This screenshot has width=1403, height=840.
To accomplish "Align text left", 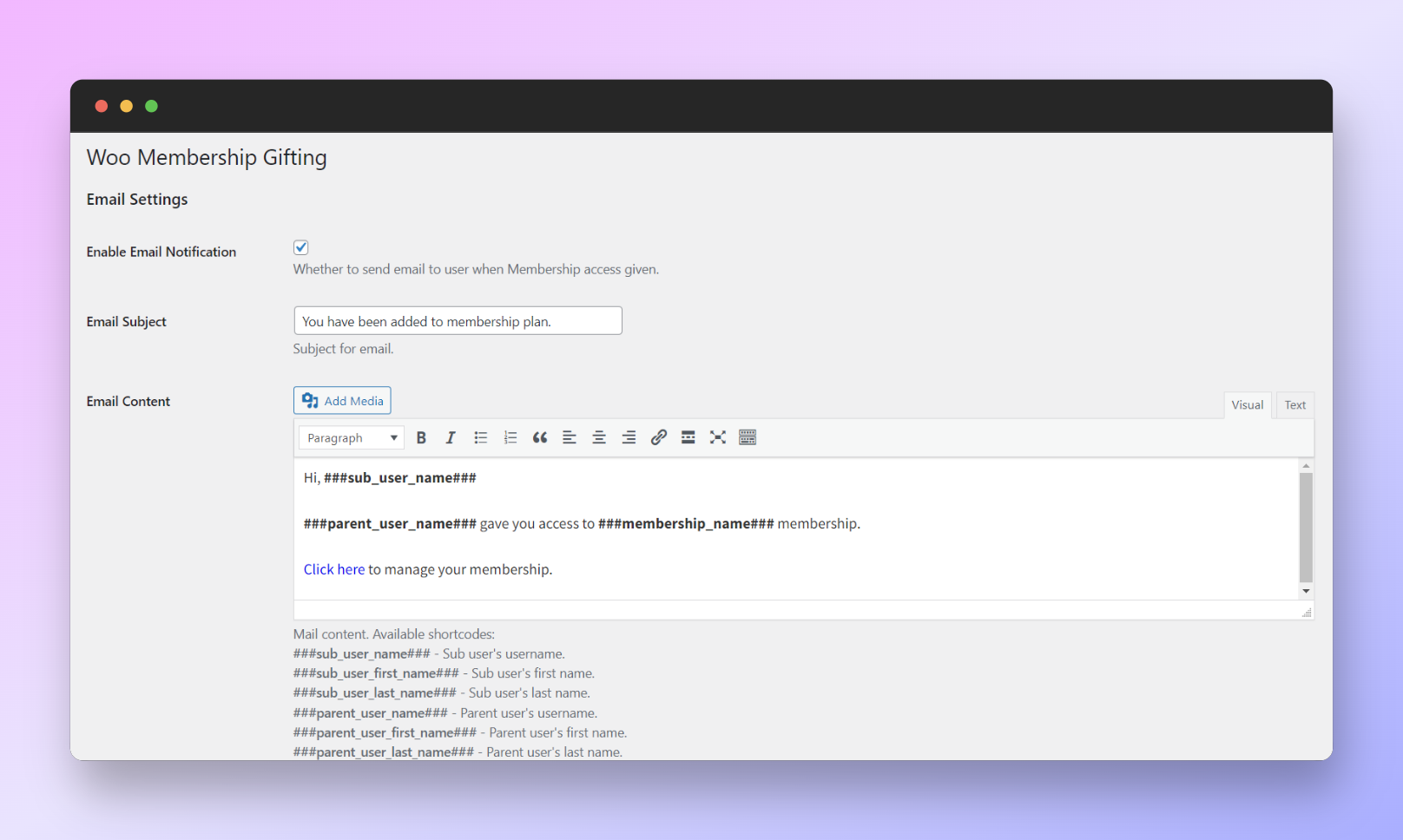I will point(570,437).
